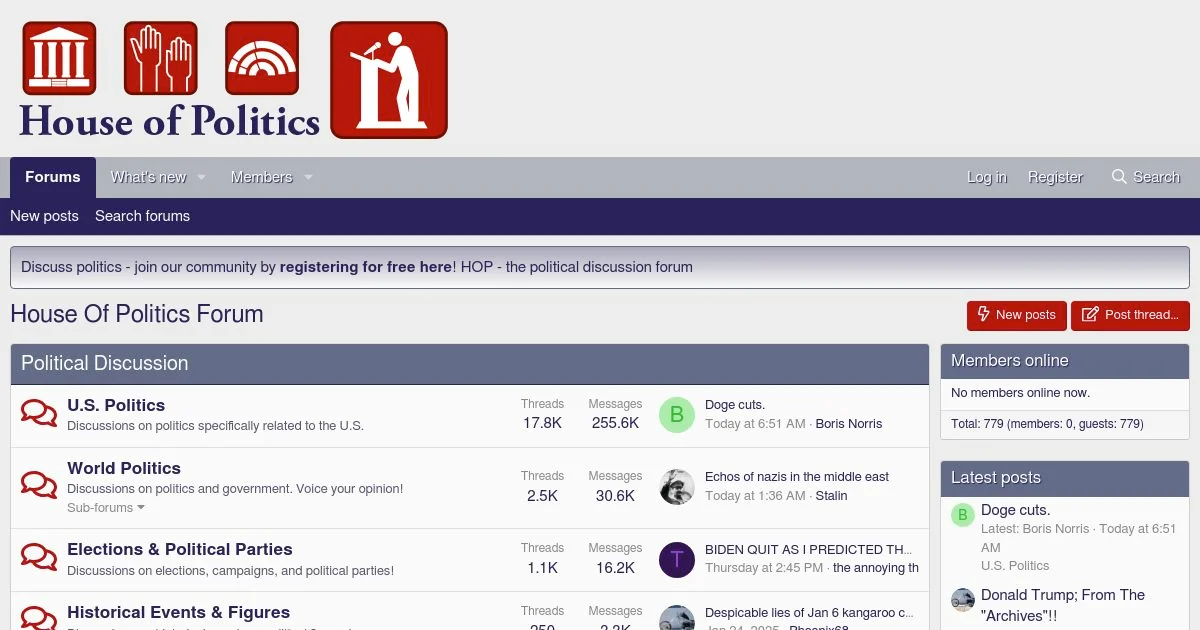Open the Echos of nazis in the middle east thread
This screenshot has height=630, width=1200.
797,477
